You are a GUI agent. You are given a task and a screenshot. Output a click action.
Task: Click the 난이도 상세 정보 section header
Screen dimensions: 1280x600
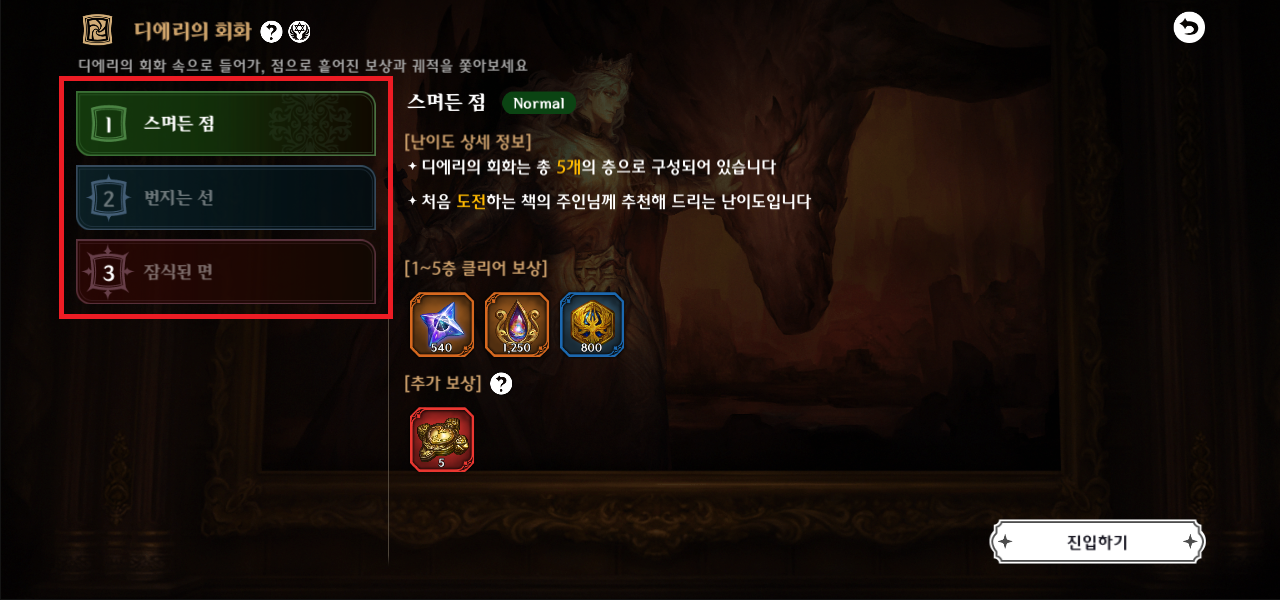tap(469, 141)
